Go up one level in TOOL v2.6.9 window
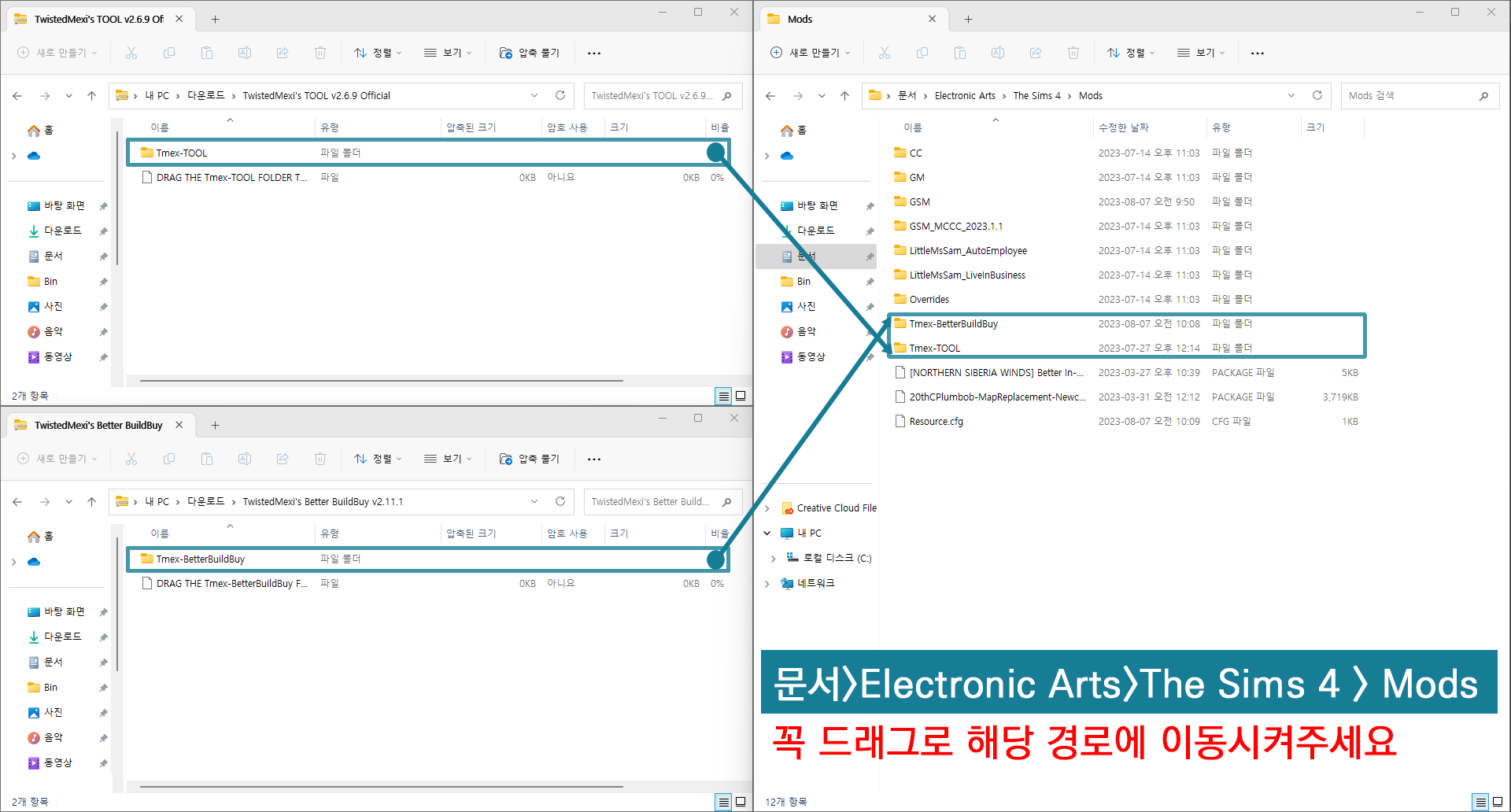The image size is (1511, 812). tap(91, 95)
